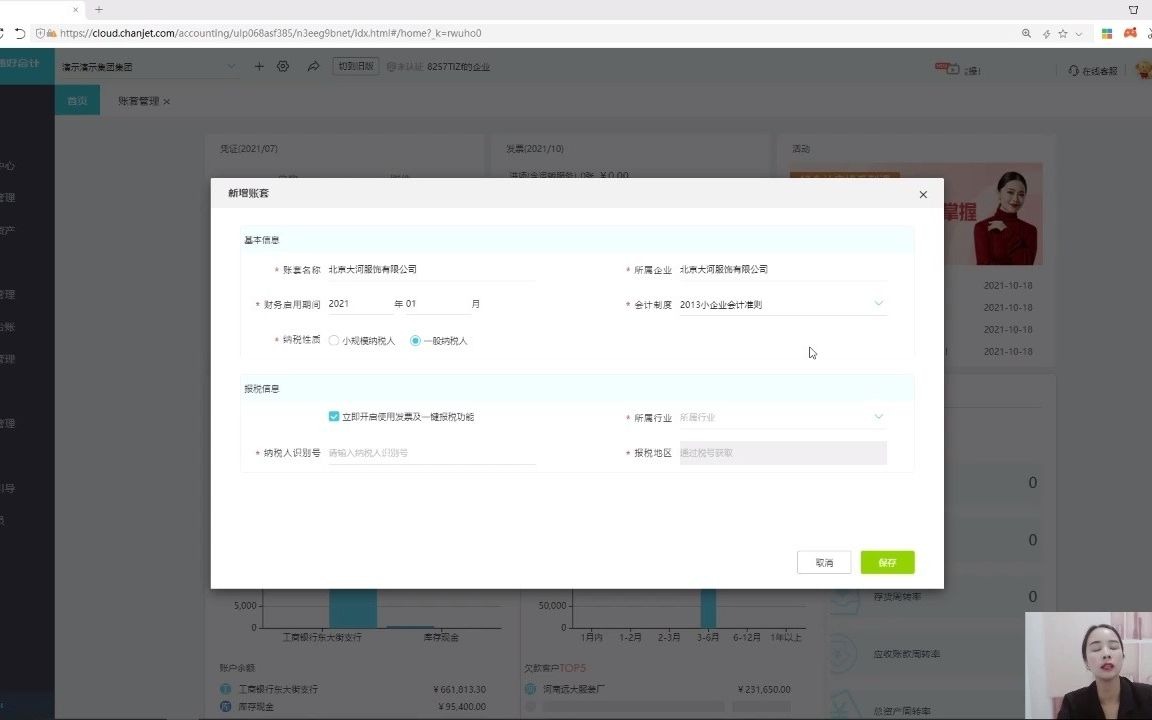Screen dimensions: 1152x720
Task: Click the colorful extension icon in browser toolbar
Action: (1106, 33)
